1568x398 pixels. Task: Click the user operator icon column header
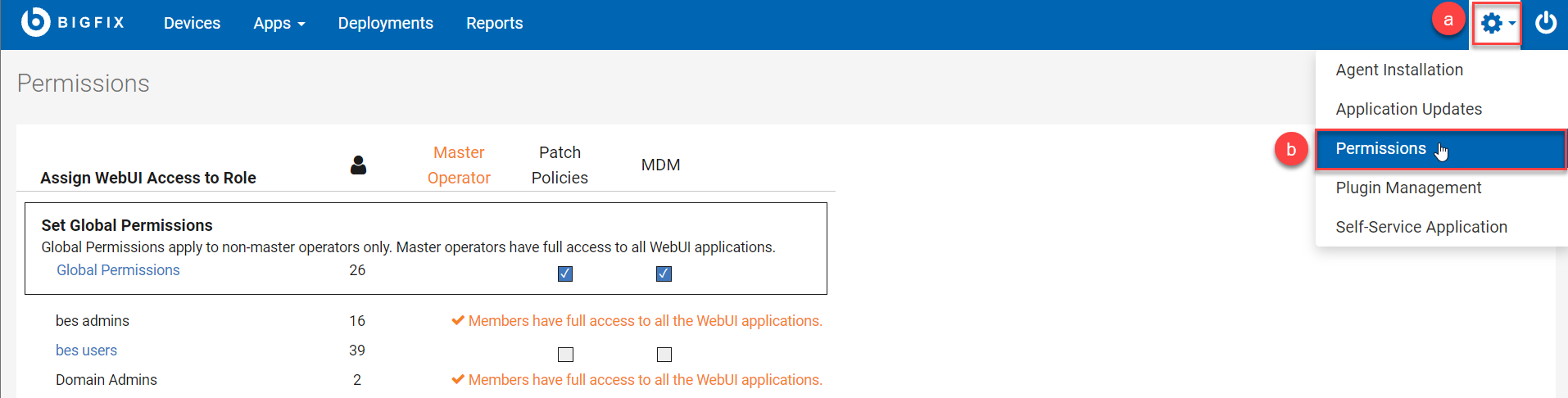point(358,165)
